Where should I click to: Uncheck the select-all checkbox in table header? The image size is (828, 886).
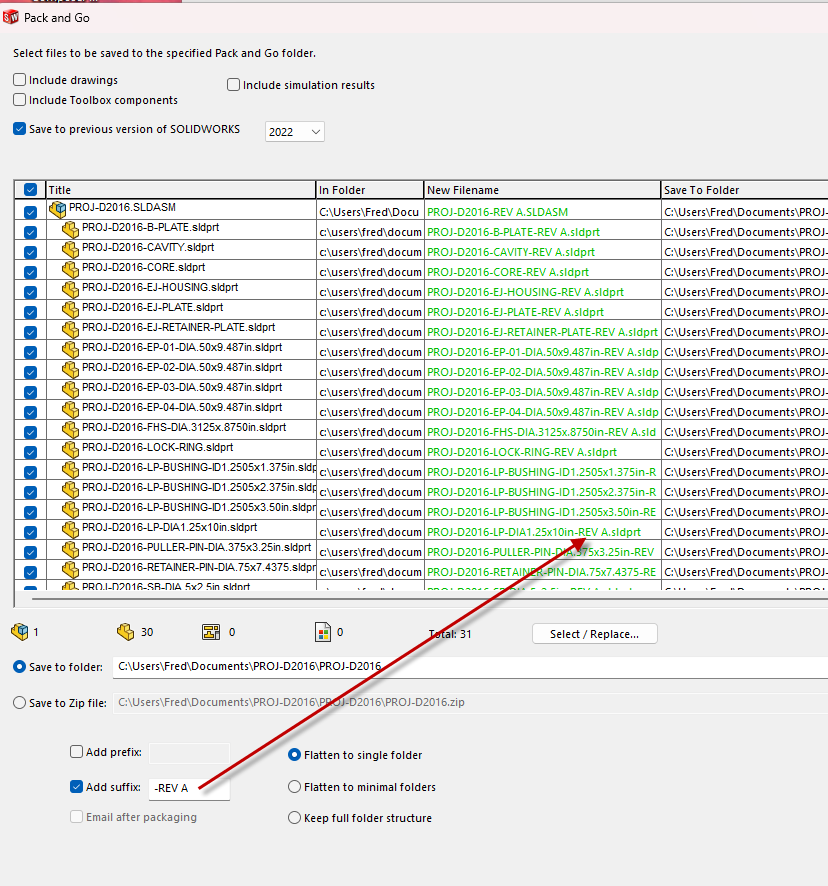(30, 190)
